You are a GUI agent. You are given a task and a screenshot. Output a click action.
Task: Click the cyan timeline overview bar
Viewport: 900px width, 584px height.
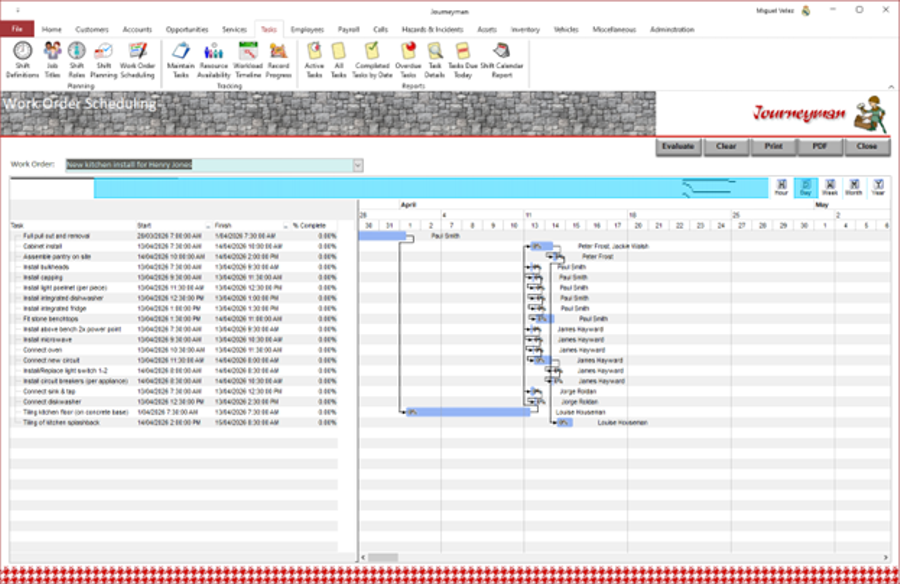click(x=430, y=188)
